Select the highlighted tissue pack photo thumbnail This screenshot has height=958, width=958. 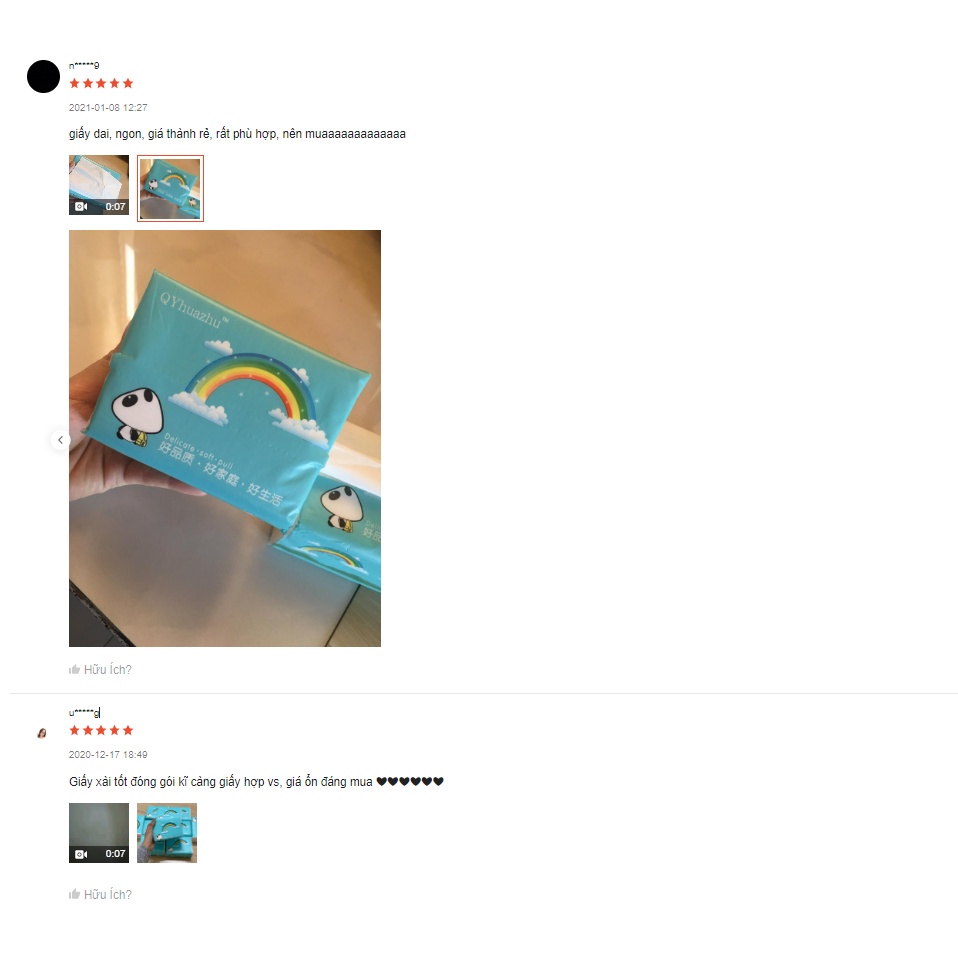coord(170,188)
